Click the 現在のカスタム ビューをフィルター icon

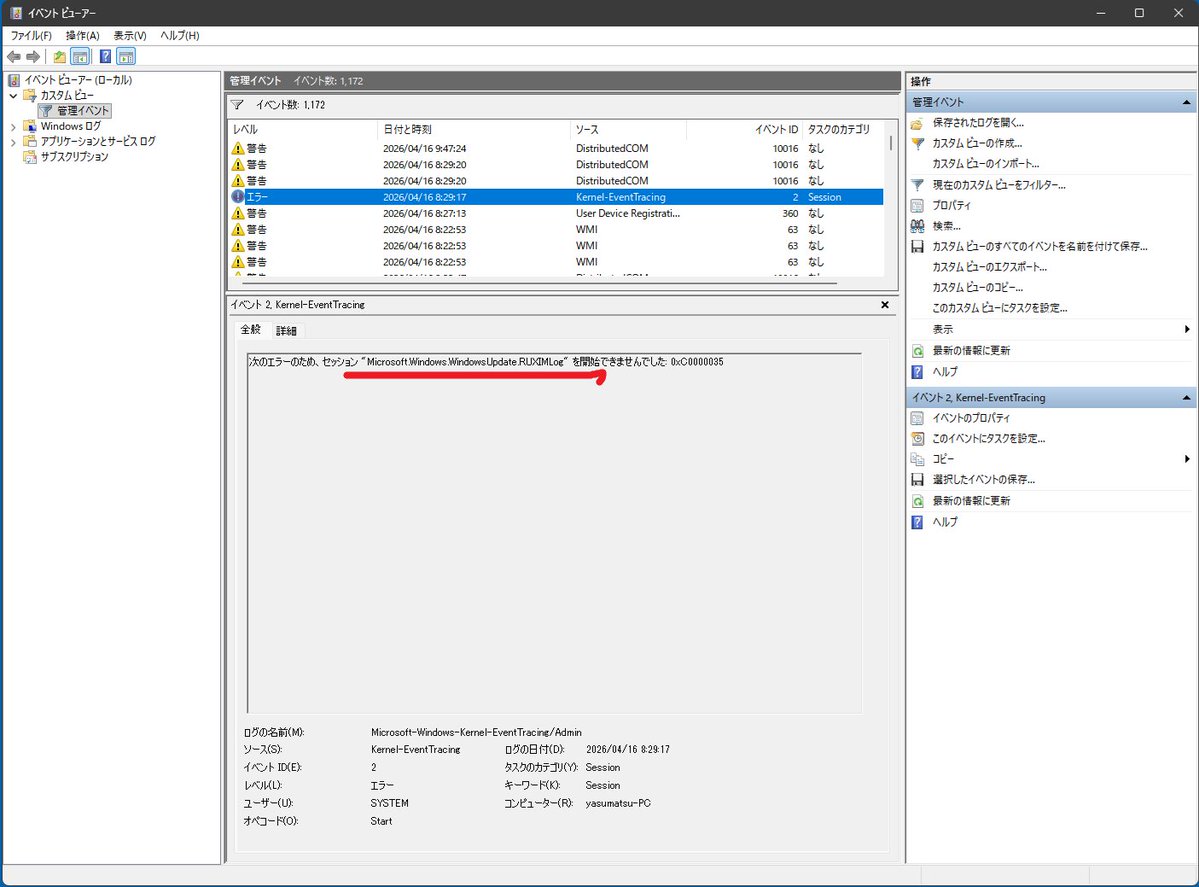918,184
